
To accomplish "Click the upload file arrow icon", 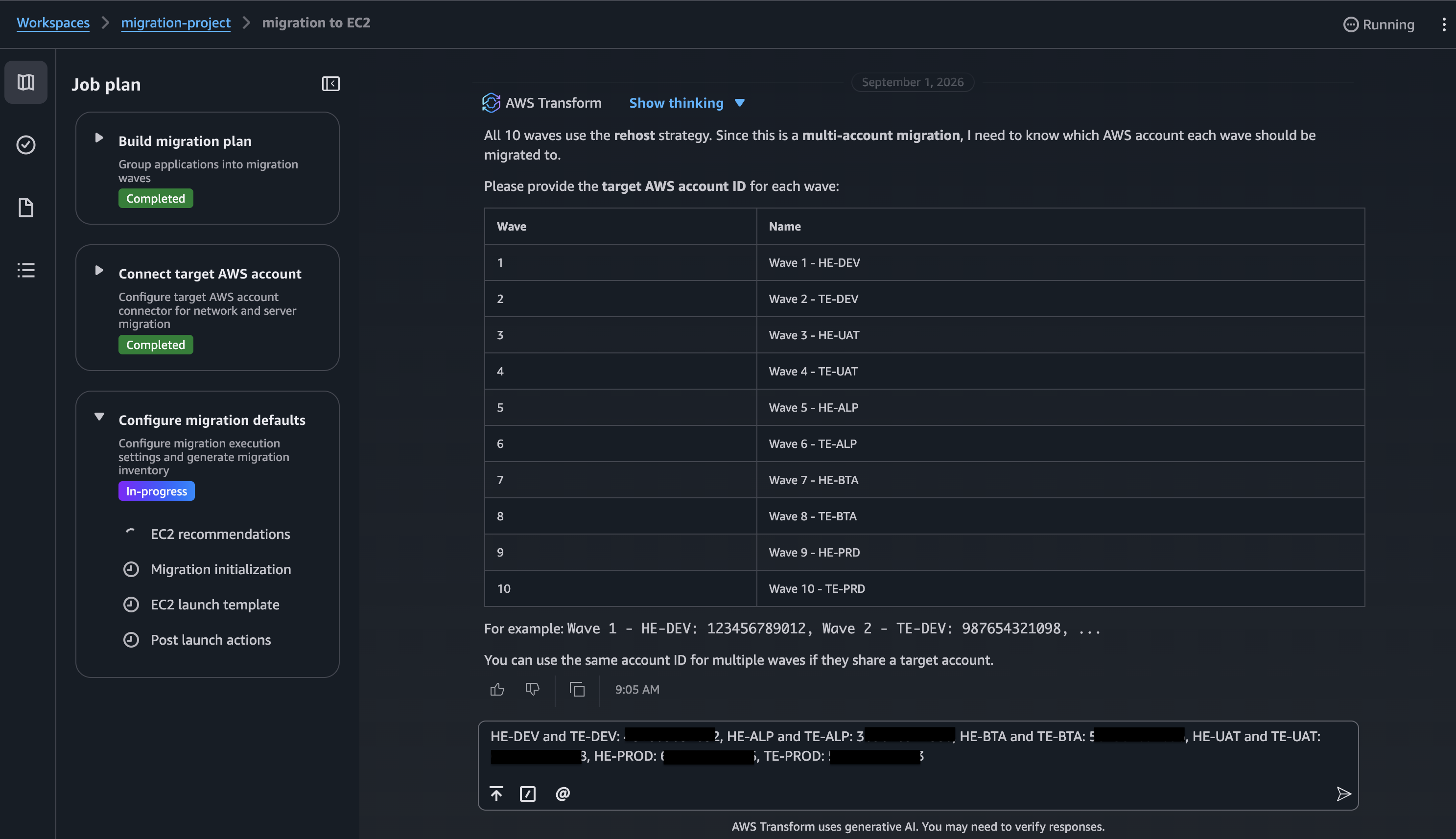I will (x=496, y=793).
